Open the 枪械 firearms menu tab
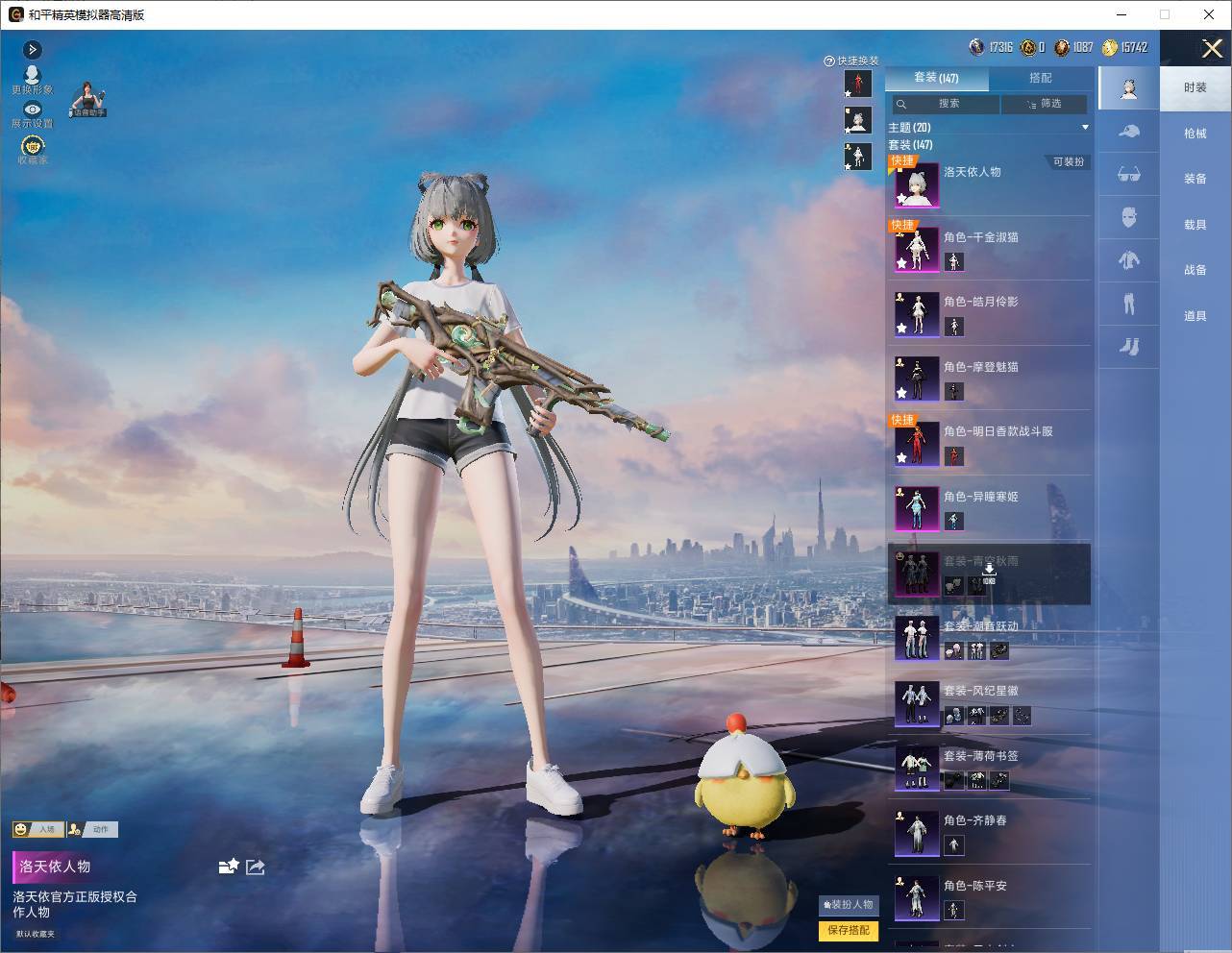 (1195, 134)
